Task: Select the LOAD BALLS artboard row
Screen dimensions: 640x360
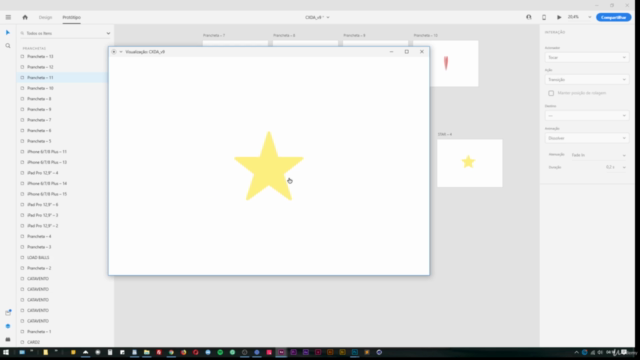Action: (62, 258)
